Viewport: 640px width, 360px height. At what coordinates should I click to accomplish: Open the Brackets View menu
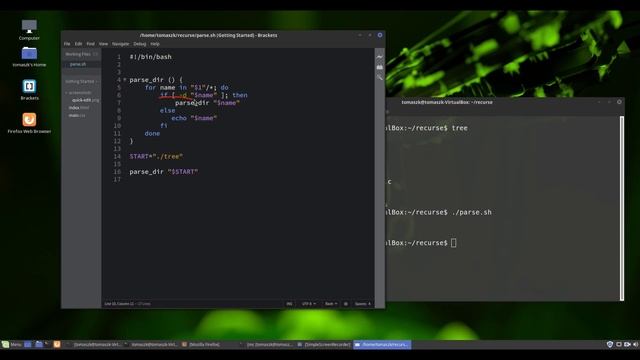pyautogui.click(x=103, y=44)
